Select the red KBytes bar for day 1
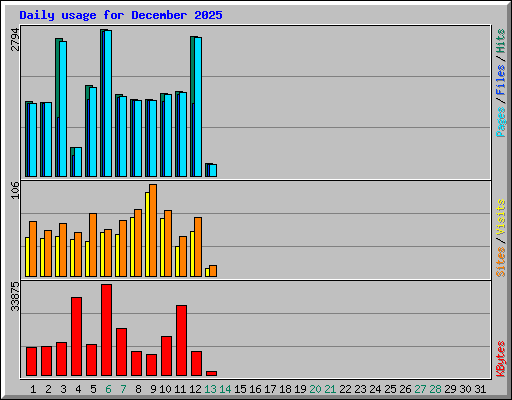The height and width of the screenshot is (400, 512). [32, 362]
